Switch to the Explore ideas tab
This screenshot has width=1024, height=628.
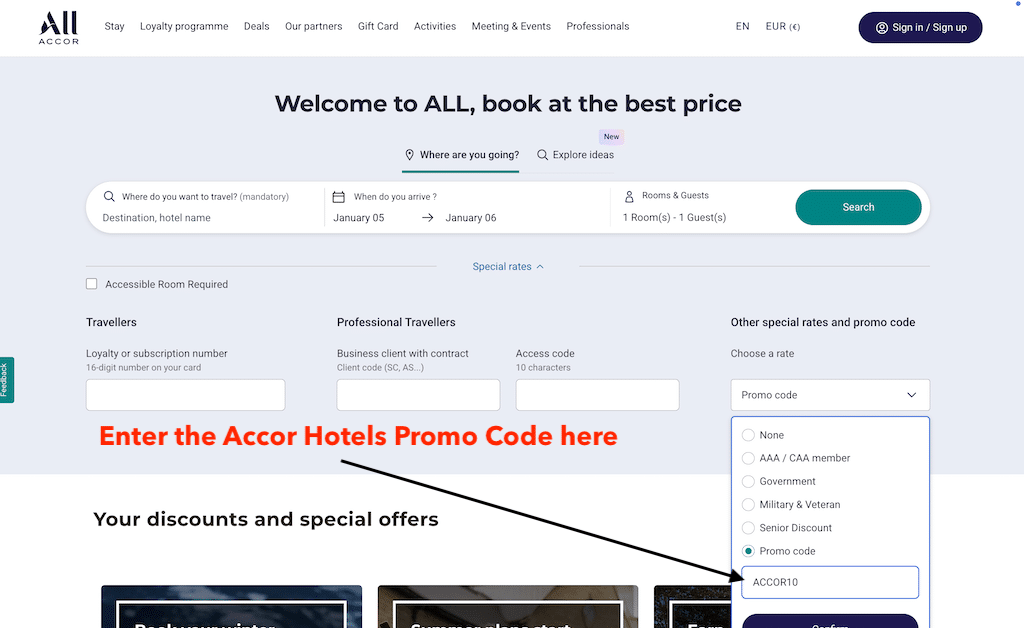[575, 155]
